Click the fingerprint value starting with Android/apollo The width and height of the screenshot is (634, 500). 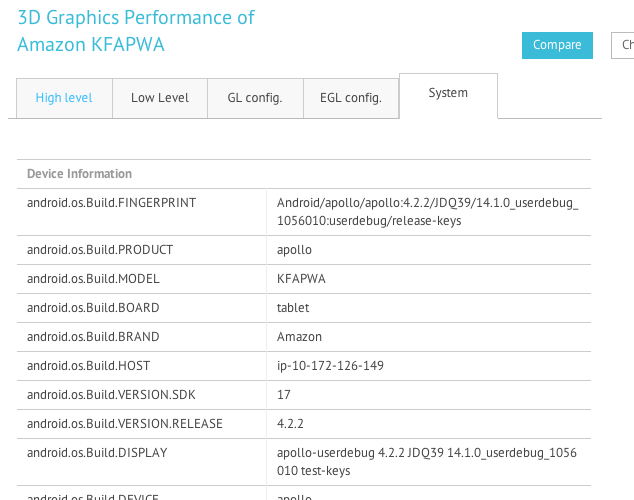click(x=427, y=211)
